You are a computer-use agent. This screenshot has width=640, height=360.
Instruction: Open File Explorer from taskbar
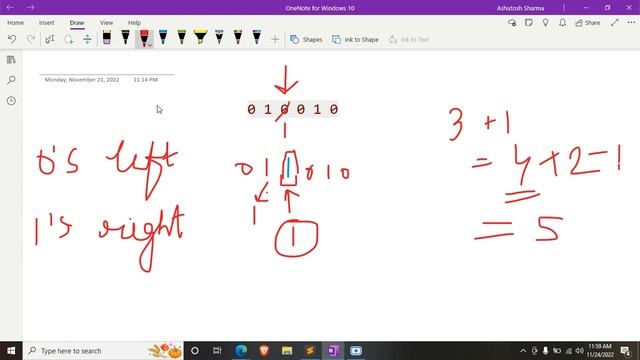pyautogui.click(x=287, y=351)
